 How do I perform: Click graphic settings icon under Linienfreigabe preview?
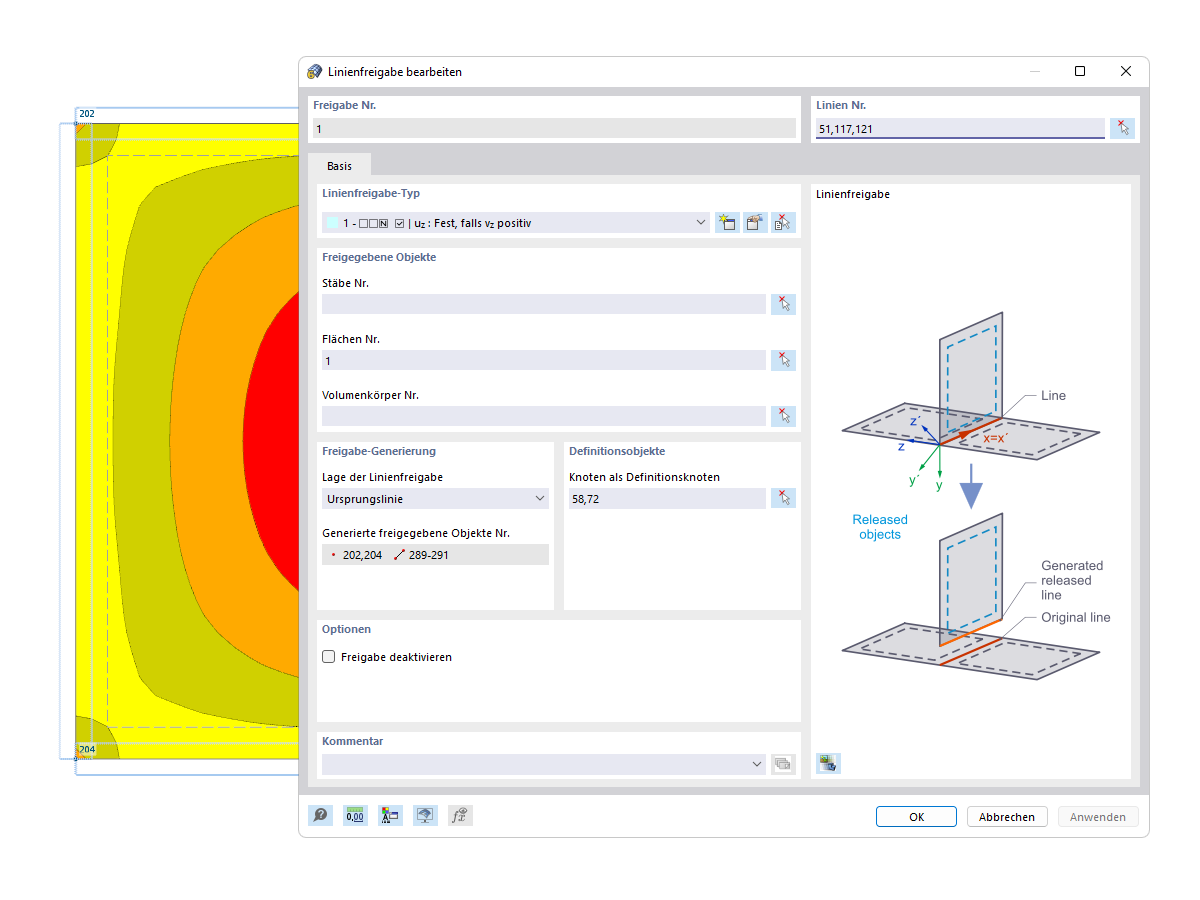(828, 763)
